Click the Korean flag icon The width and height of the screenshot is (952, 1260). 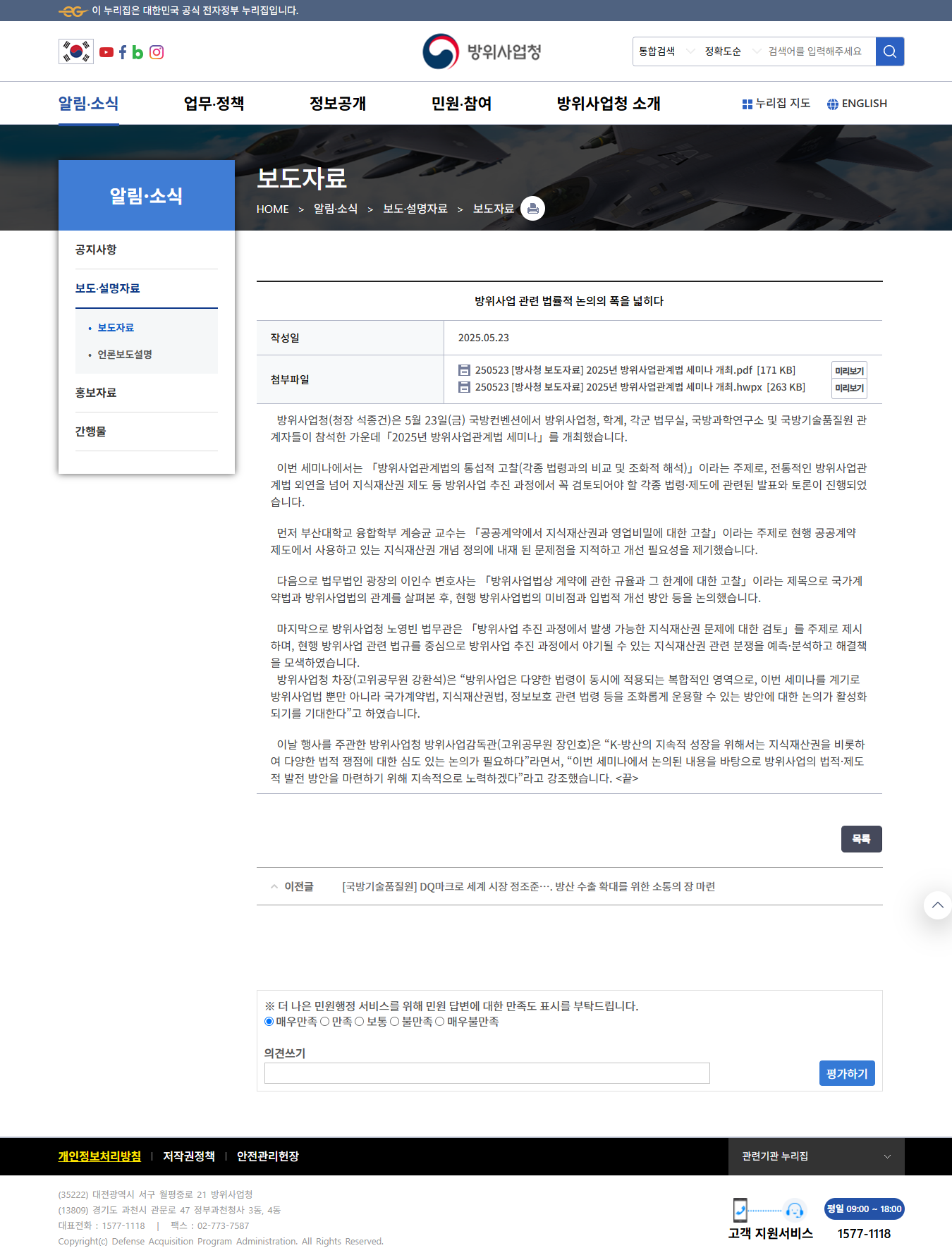pyautogui.click(x=76, y=51)
